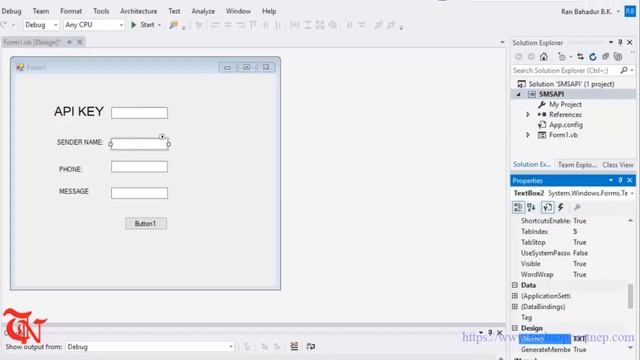Open the Show output from dropdown
The width and height of the screenshot is (640, 360).
(231, 347)
